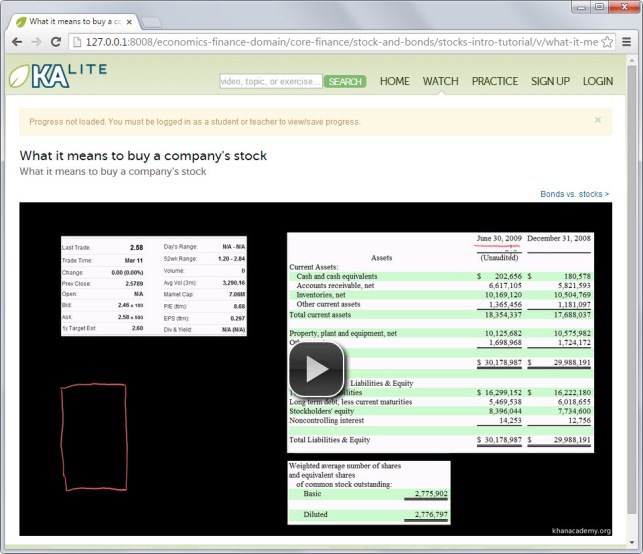This screenshot has height=554, width=643.
Task: Click the LOGIN link
Action: click(598, 81)
